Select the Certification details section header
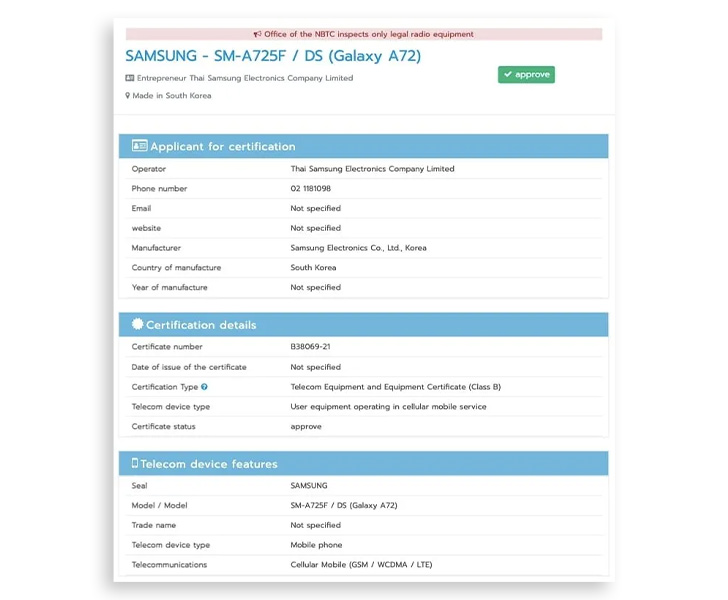The image size is (728, 600). coord(364,325)
